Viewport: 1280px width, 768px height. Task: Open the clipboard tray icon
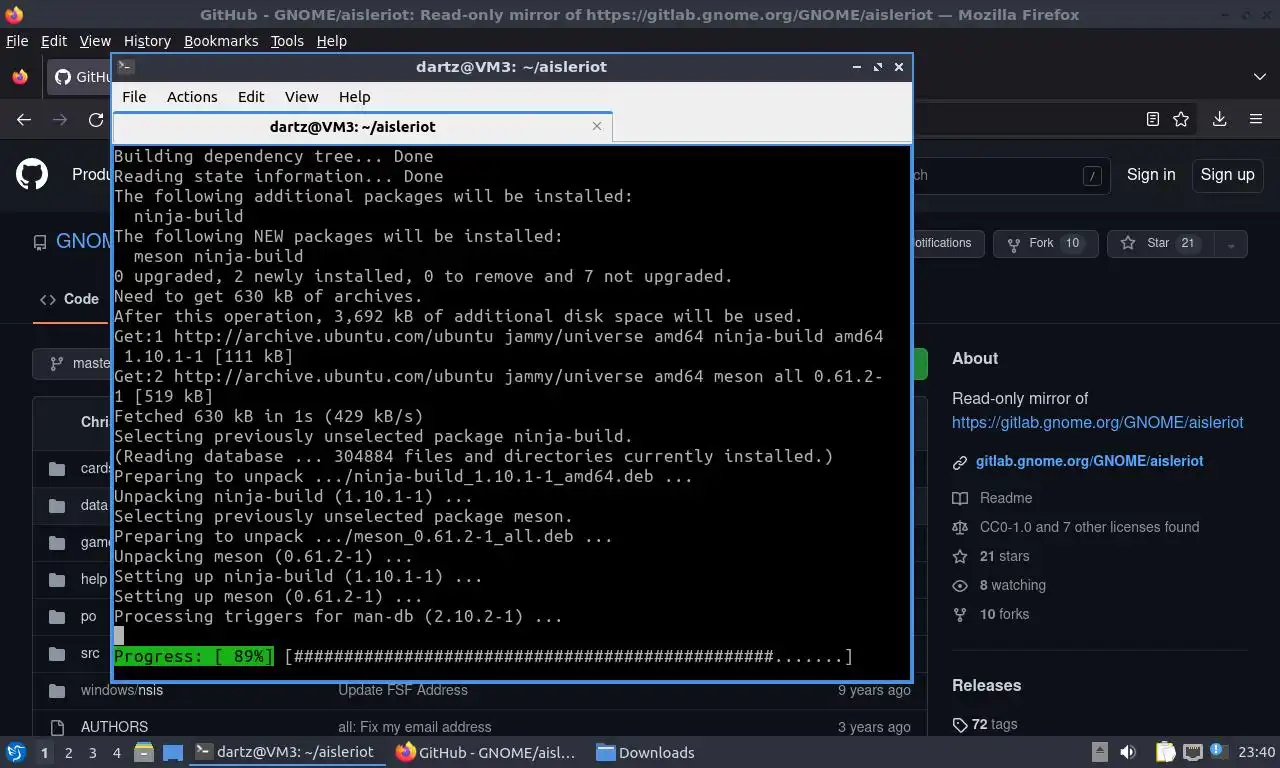[1165, 752]
